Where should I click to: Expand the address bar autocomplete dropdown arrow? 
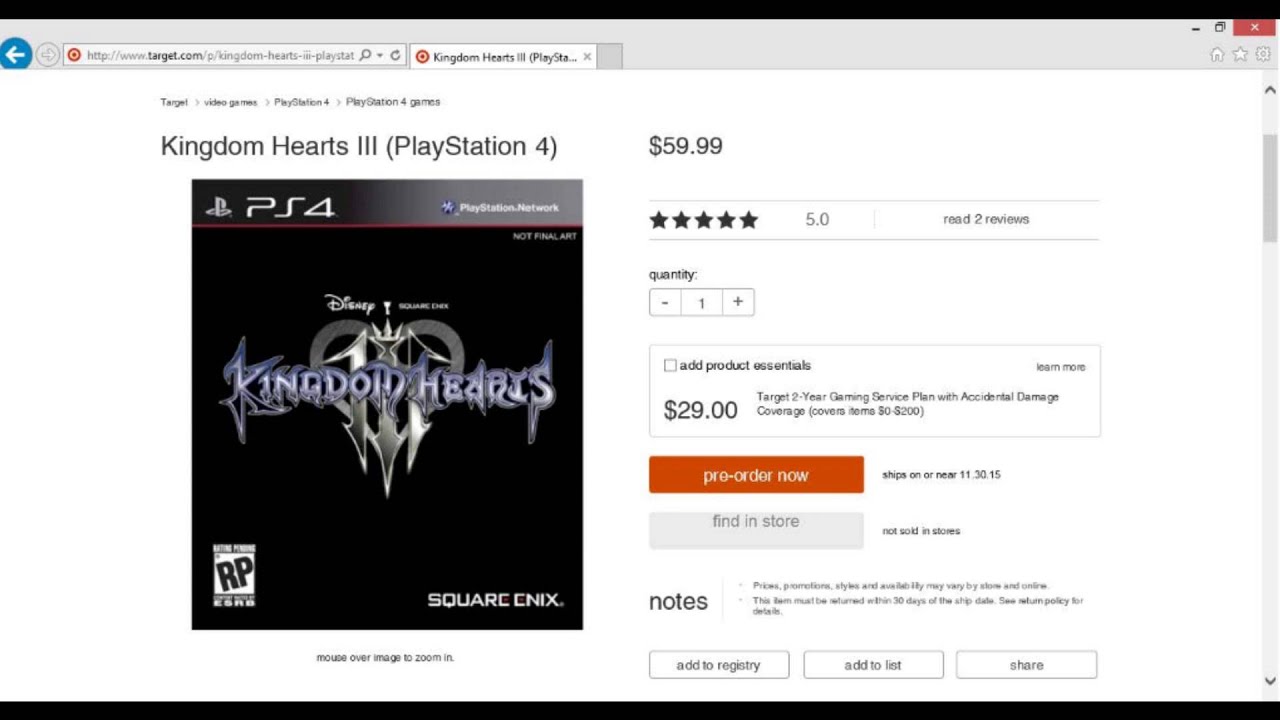[380, 56]
